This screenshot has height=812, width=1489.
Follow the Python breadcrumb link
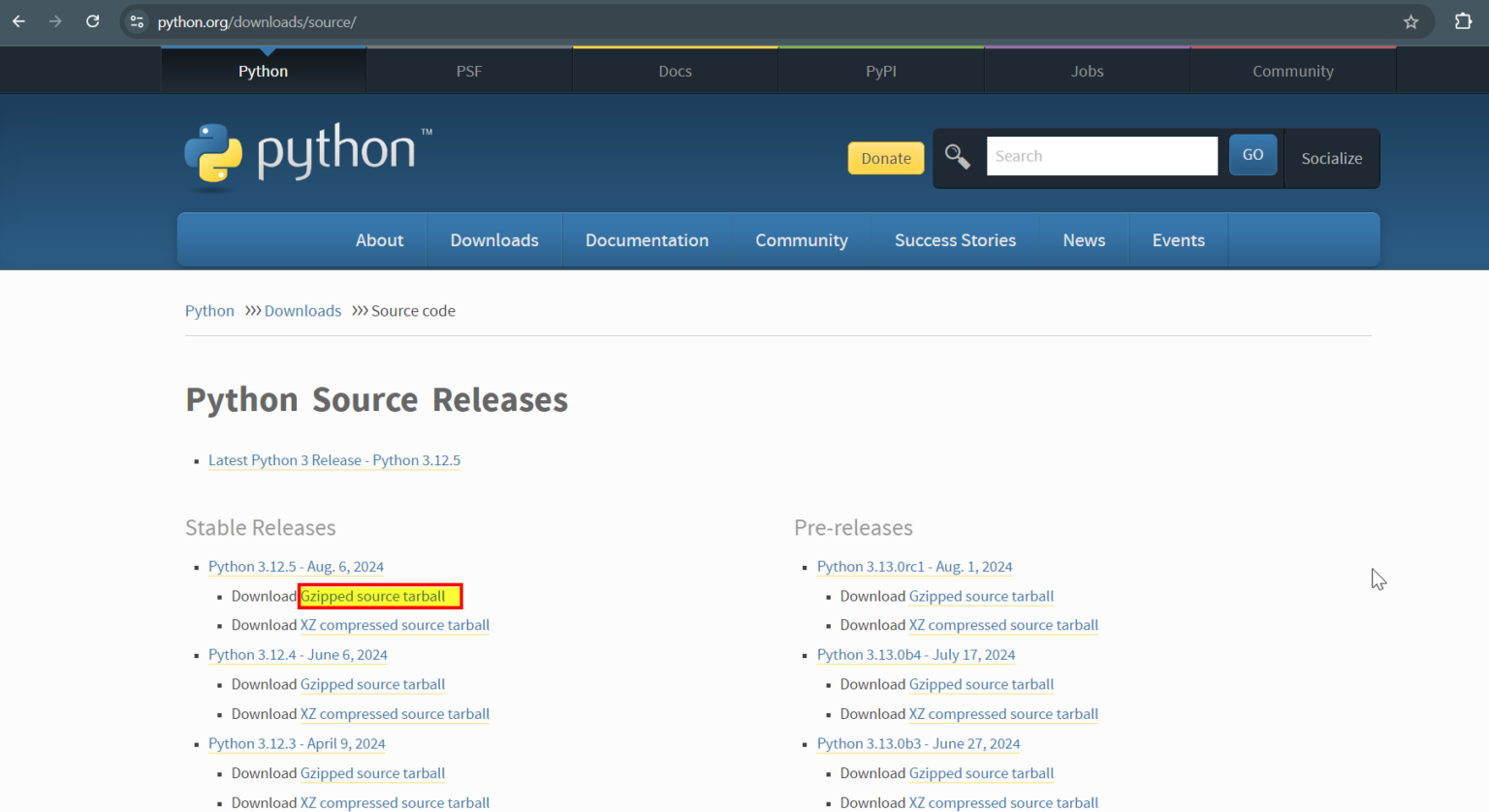(x=209, y=311)
